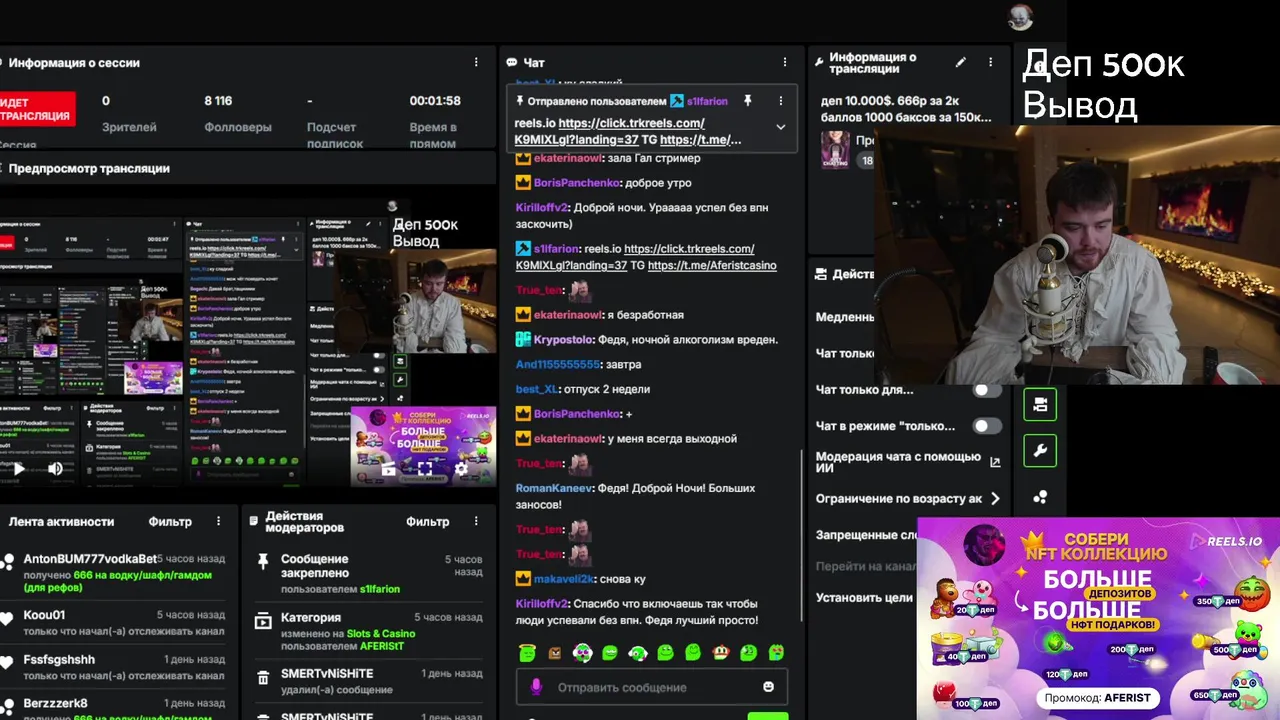The width and height of the screenshot is (1280, 720).
Task: Click the profile avatar at top right
Action: pos(1020,17)
